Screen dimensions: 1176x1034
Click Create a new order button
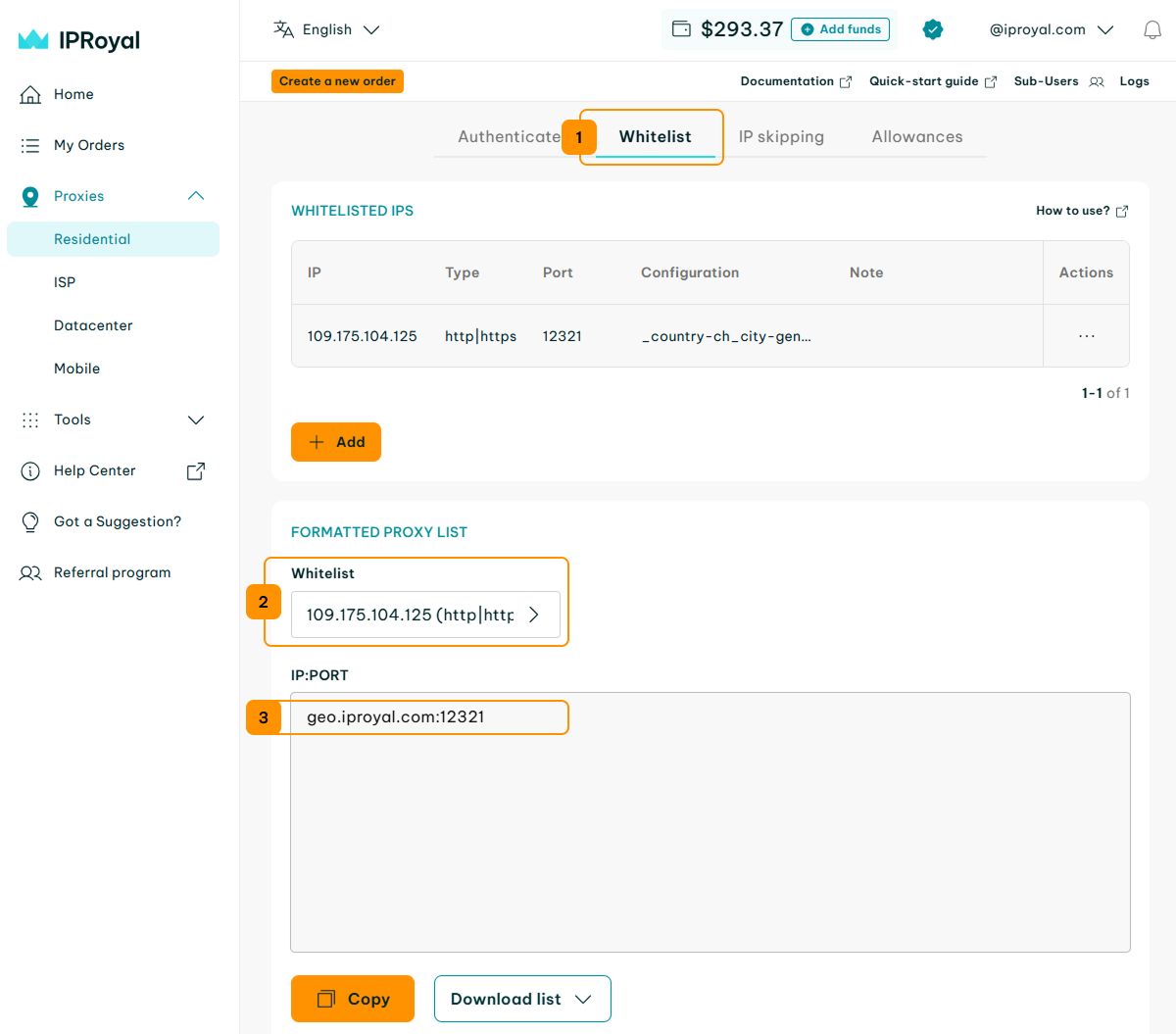[x=337, y=81]
